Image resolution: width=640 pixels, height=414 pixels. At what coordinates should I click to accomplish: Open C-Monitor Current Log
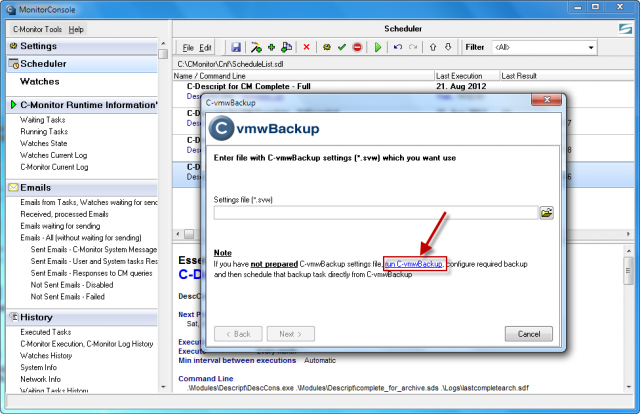coord(54,167)
